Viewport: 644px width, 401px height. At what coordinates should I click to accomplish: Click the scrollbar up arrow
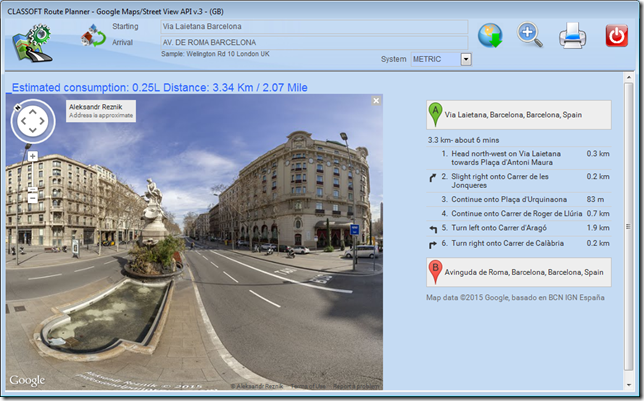pos(628,77)
